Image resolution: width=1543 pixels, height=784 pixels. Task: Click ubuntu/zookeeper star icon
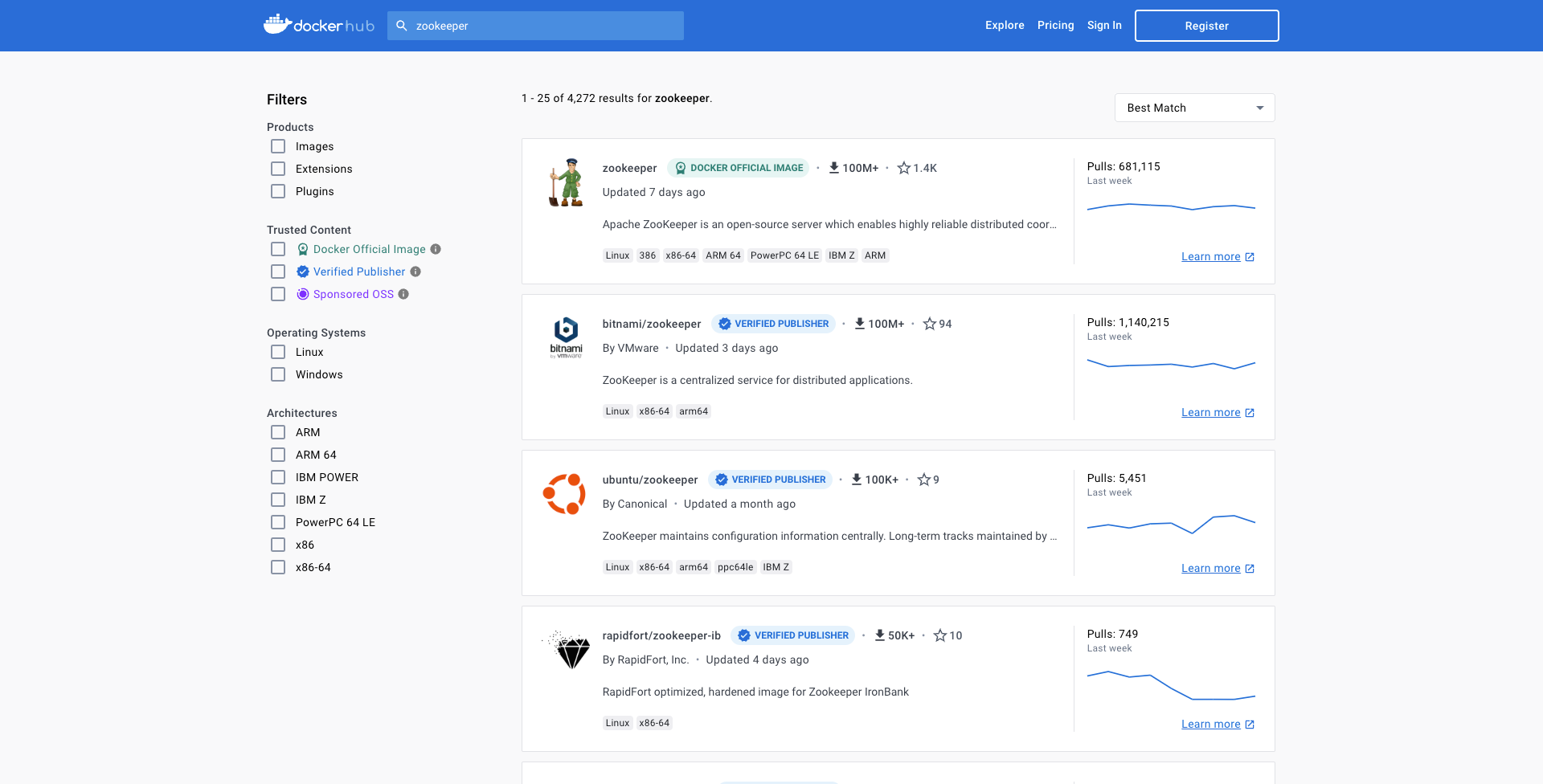point(924,480)
